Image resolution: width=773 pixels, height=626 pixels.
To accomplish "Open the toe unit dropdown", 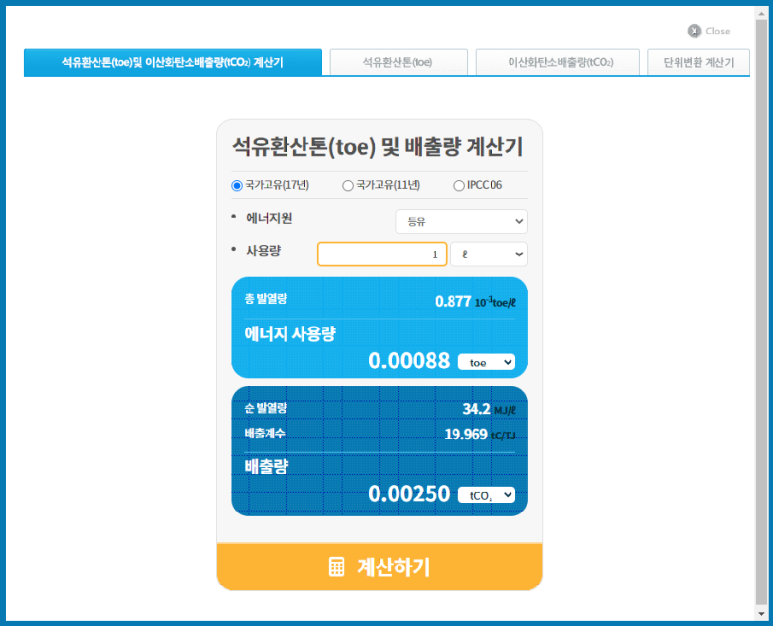I will (x=486, y=362).
